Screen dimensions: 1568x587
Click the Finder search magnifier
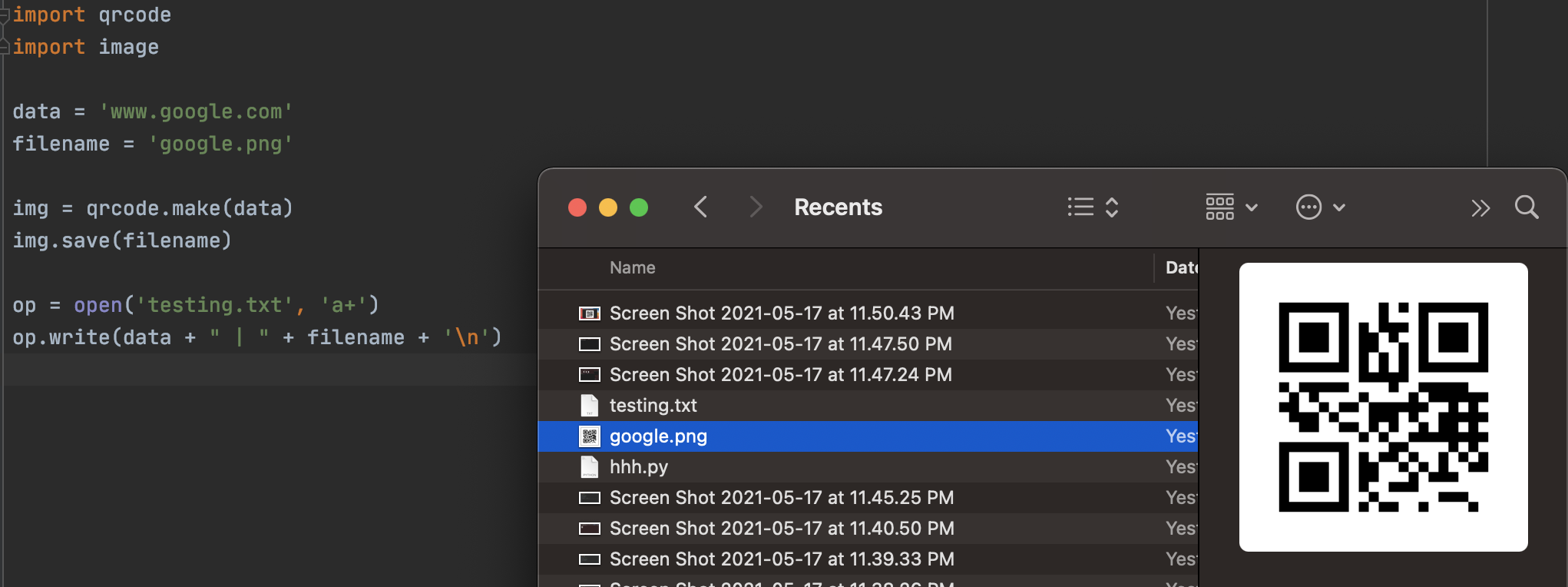pyautogui.click(x=1527, y=207)
